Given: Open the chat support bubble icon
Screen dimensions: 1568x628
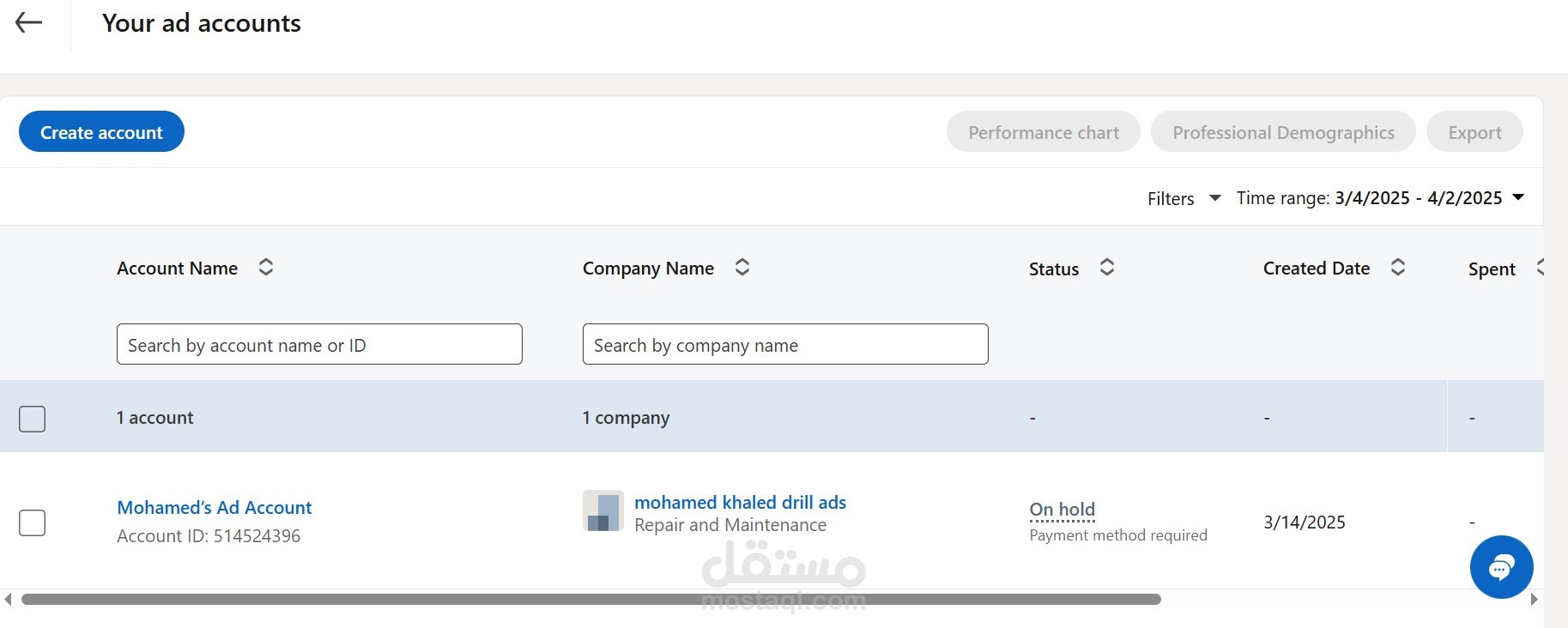Looking at the screenshot, I should [1501, 567].
